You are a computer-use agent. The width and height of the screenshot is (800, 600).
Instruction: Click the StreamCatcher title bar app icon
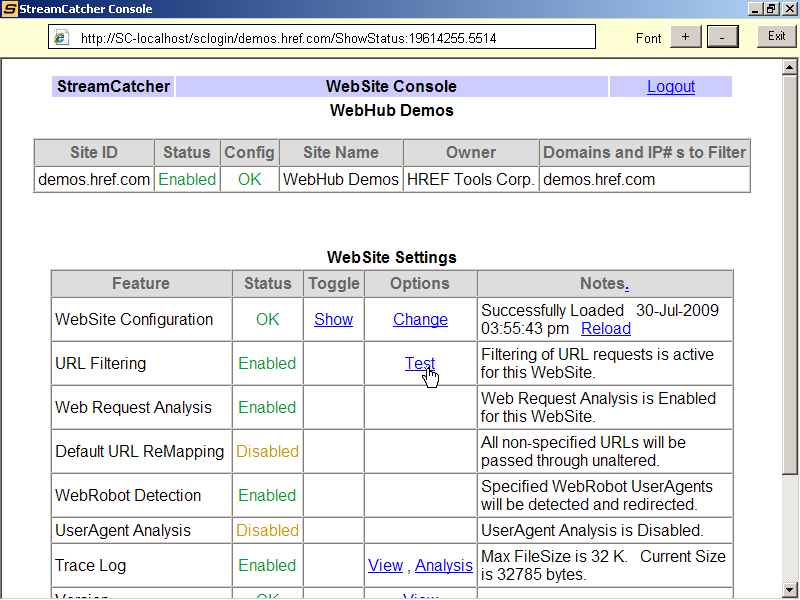pos(10,9)
